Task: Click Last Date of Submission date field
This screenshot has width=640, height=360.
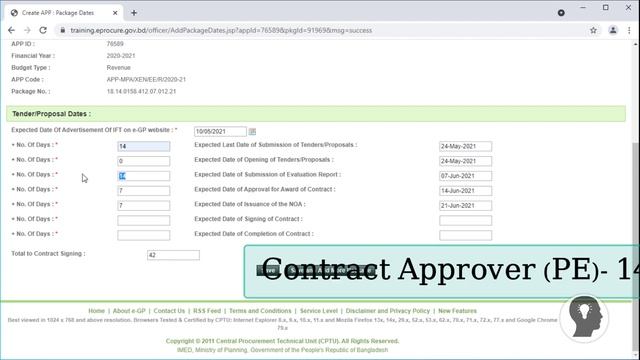Action: click(x=466, y=146)
